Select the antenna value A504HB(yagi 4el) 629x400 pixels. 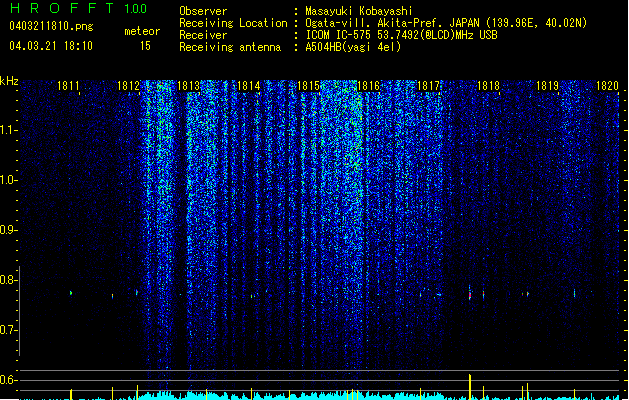tap(353, 47)
